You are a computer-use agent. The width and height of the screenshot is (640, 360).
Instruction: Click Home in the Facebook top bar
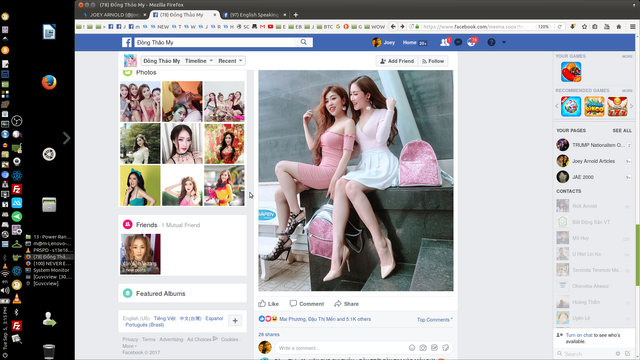410,42
